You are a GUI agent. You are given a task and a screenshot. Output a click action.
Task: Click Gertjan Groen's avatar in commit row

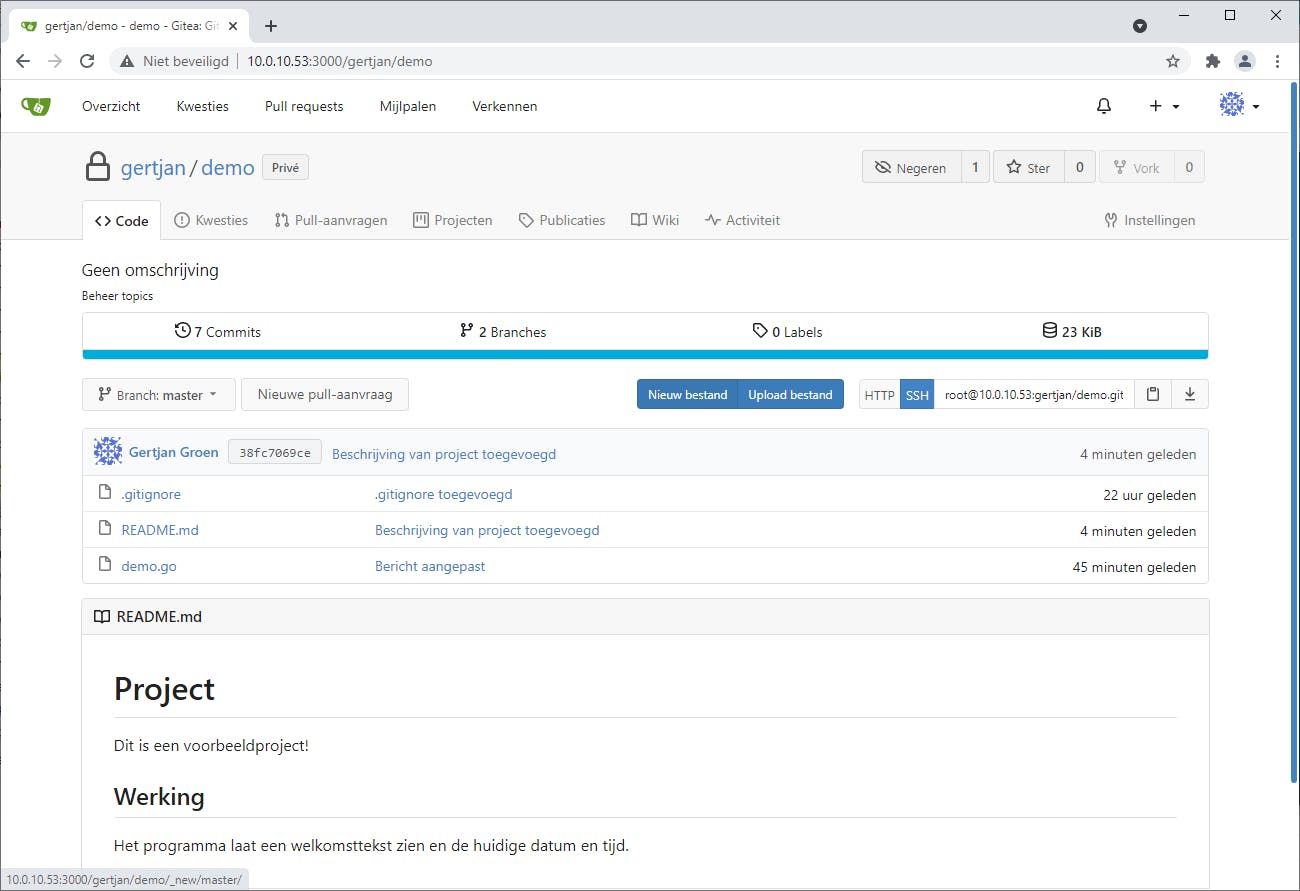[x=108, y=452]
